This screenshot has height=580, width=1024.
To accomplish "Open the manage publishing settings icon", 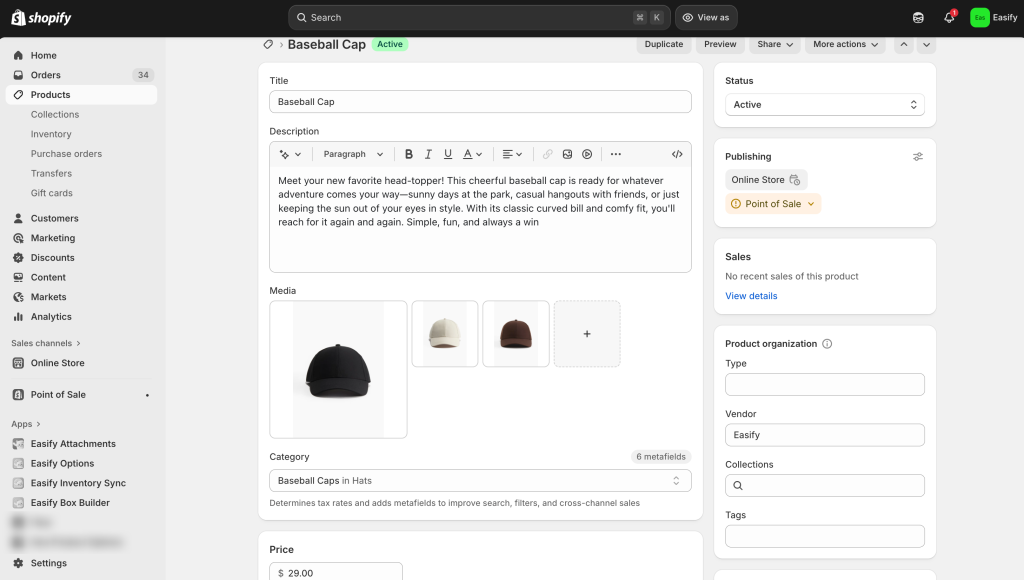I will pos(918,157).
